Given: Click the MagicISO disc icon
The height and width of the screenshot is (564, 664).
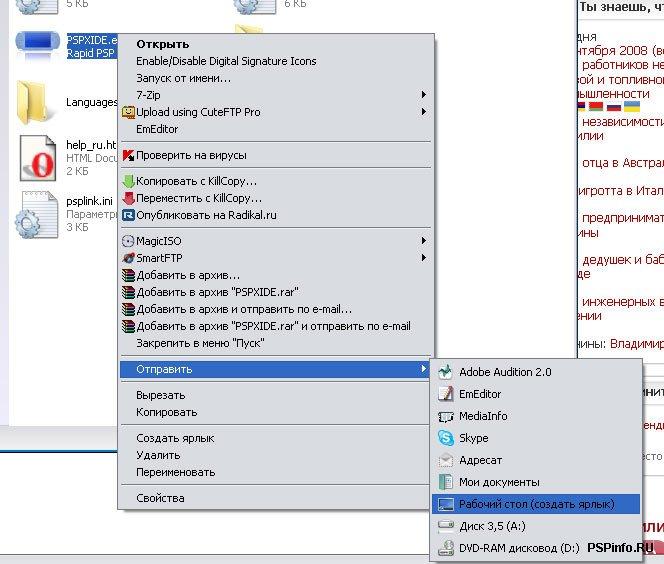Looking at the screenshot, I should [x=128, y=241].
